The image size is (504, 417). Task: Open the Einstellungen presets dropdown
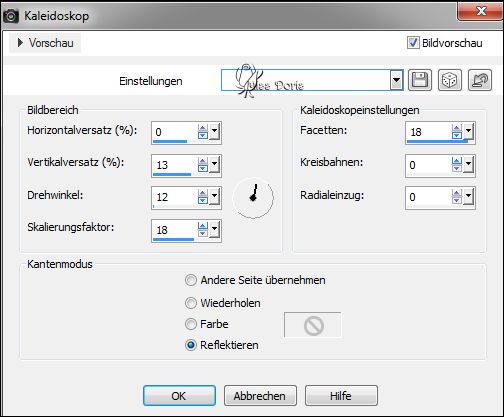click(396, 80)
